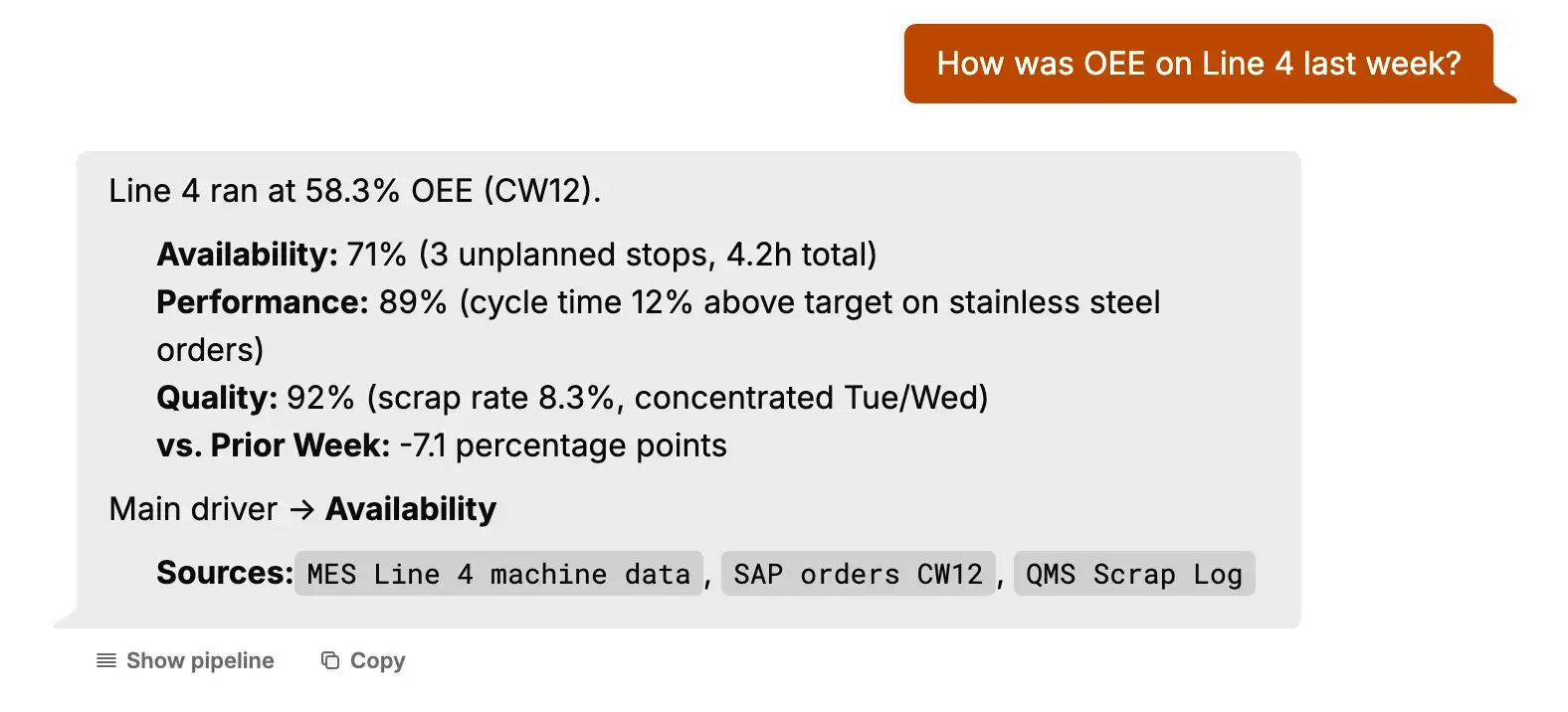The height and width of the screenshot is (712, 1568).
Task: Open the MES Line 4 machine data source
Action: [498, 575]
